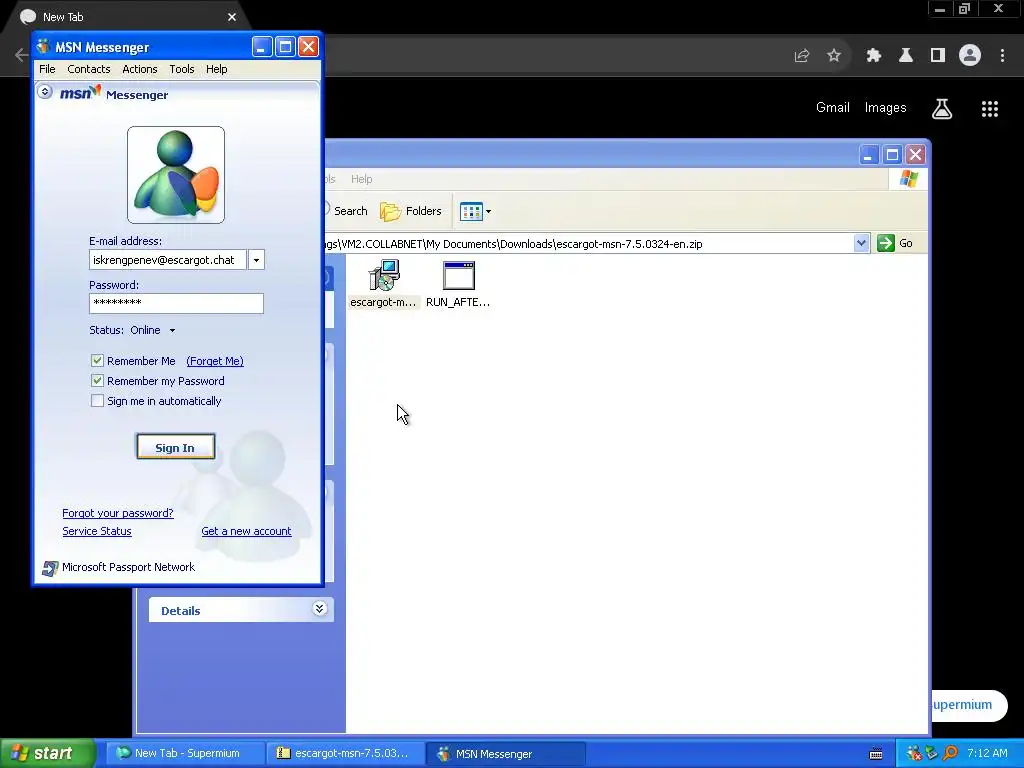The width and height of the screenshot is (1024, 768).
Task: Click the flask icon in browser toolbar
Action: coord(906,56)
